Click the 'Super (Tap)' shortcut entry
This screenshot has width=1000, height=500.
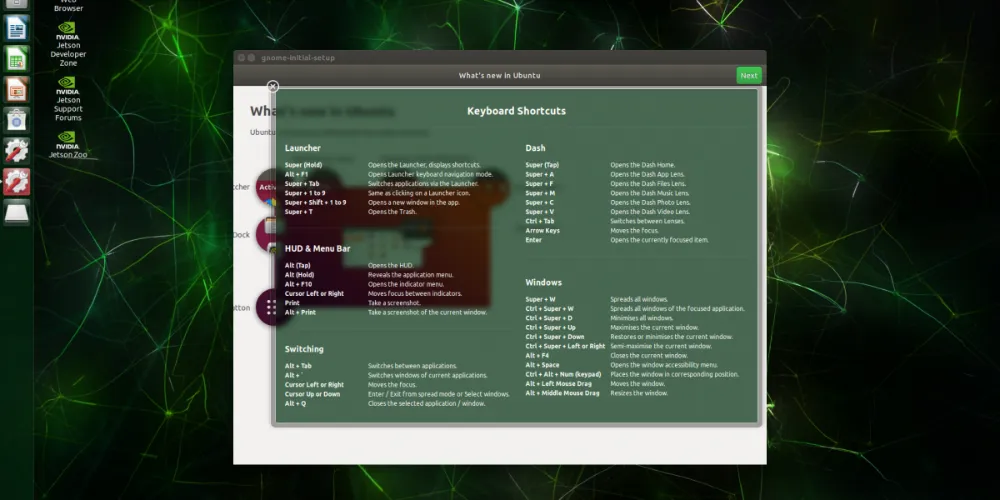[542, 165]
